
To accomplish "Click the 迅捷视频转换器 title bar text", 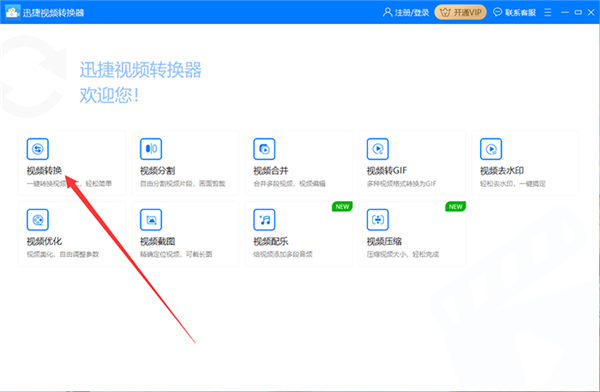I will click(x=53, y=13).
